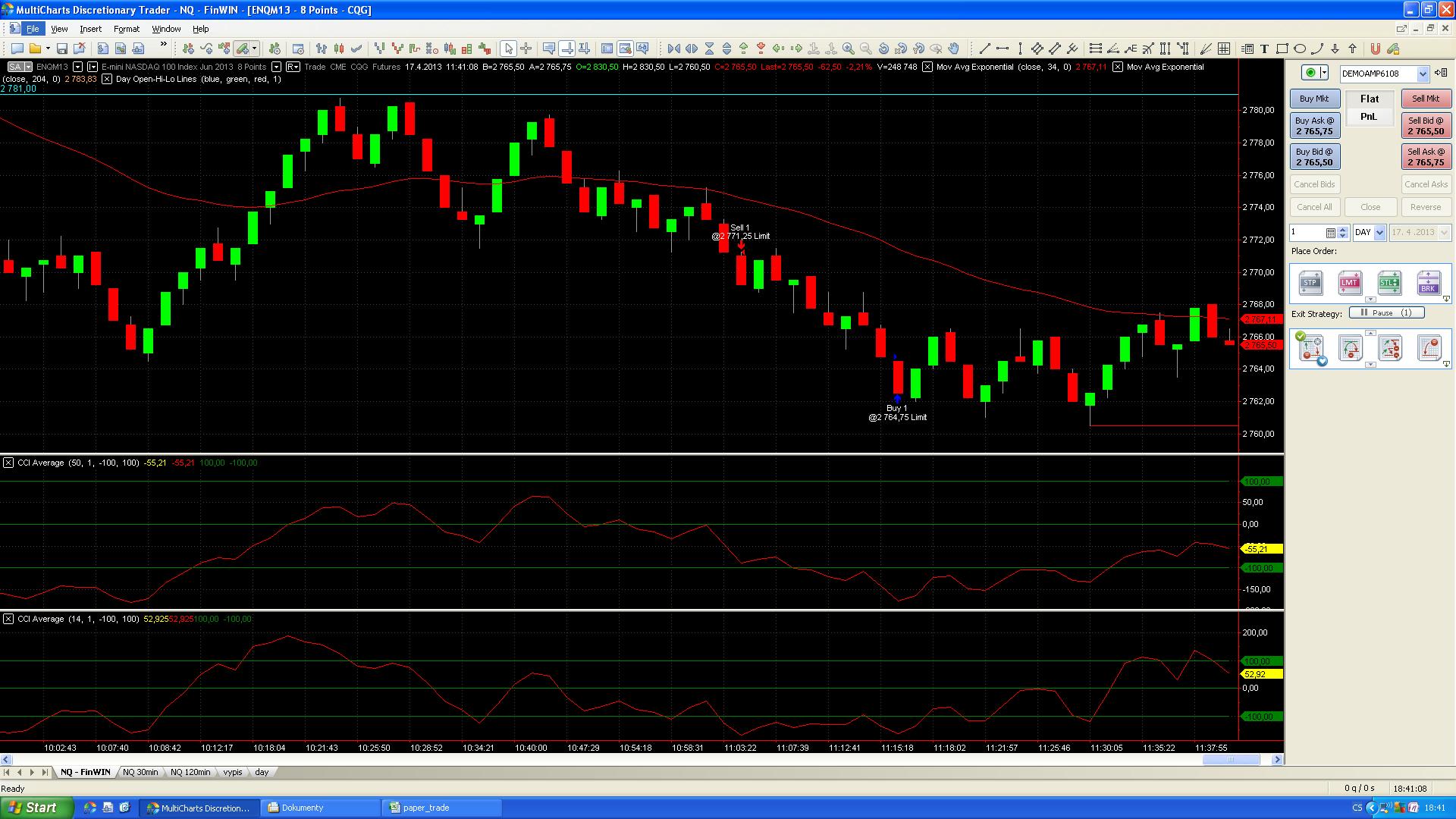Image resolution: width=1456 pixels, height=819 pixels.
Task: Expand the ENQM13 symbol dropdown arrow
Action: tap(77, 67)
